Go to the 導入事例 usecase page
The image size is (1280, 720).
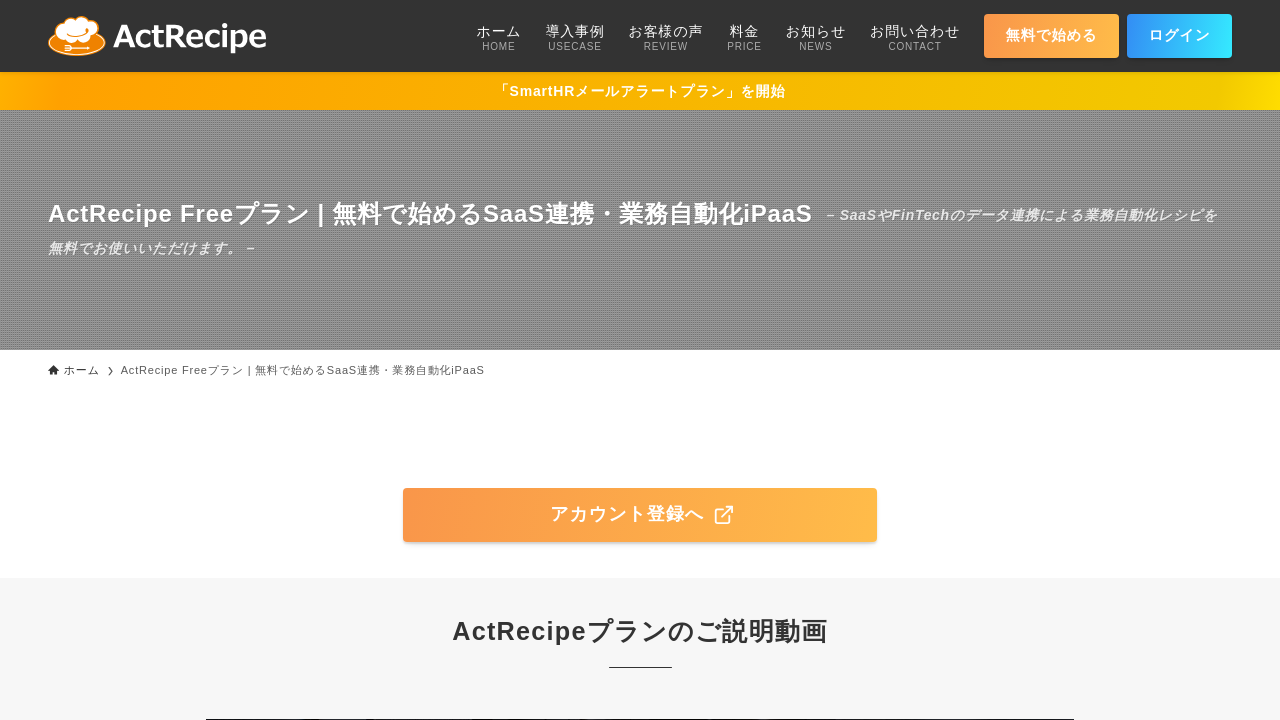575,37
